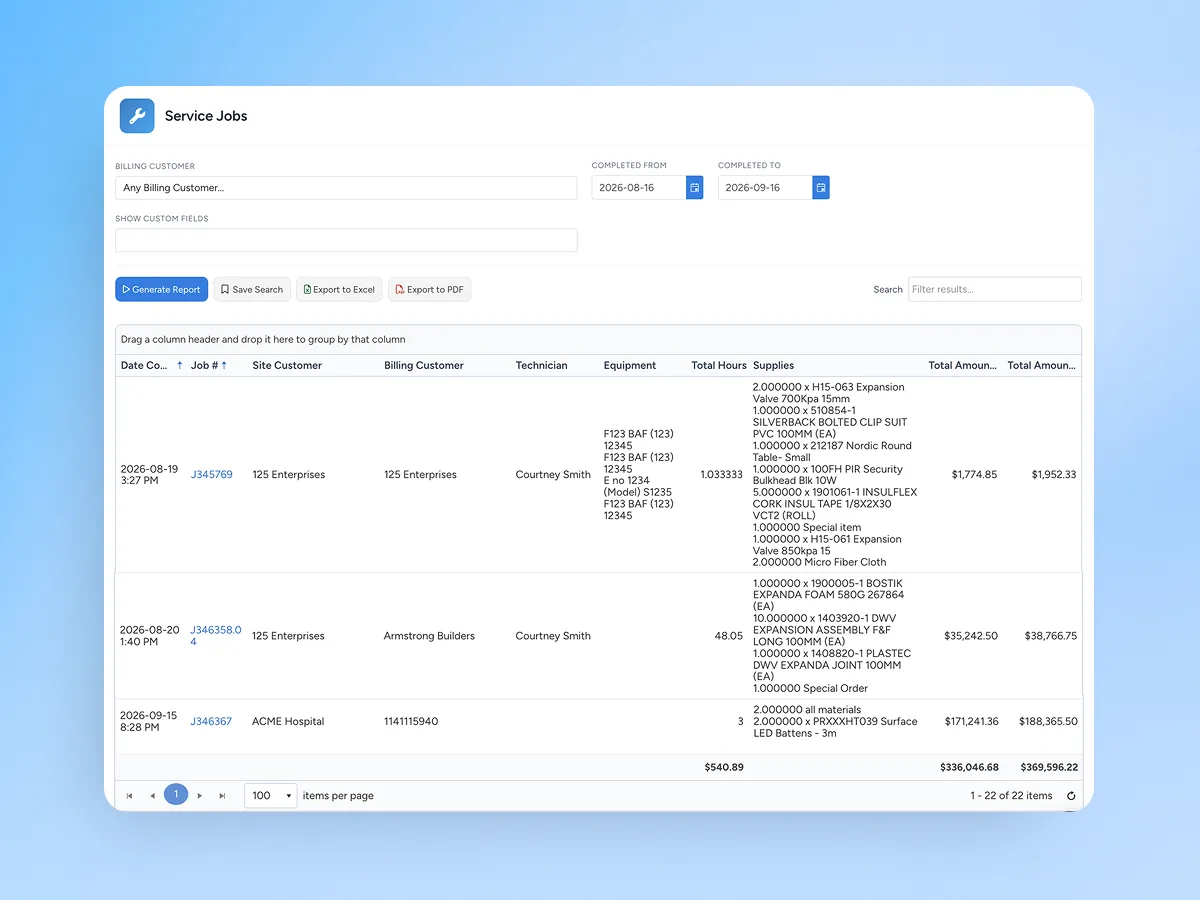Click the 2026-08-20 1:40 PM date cell

pyautogui.click(x=150, y=636)
